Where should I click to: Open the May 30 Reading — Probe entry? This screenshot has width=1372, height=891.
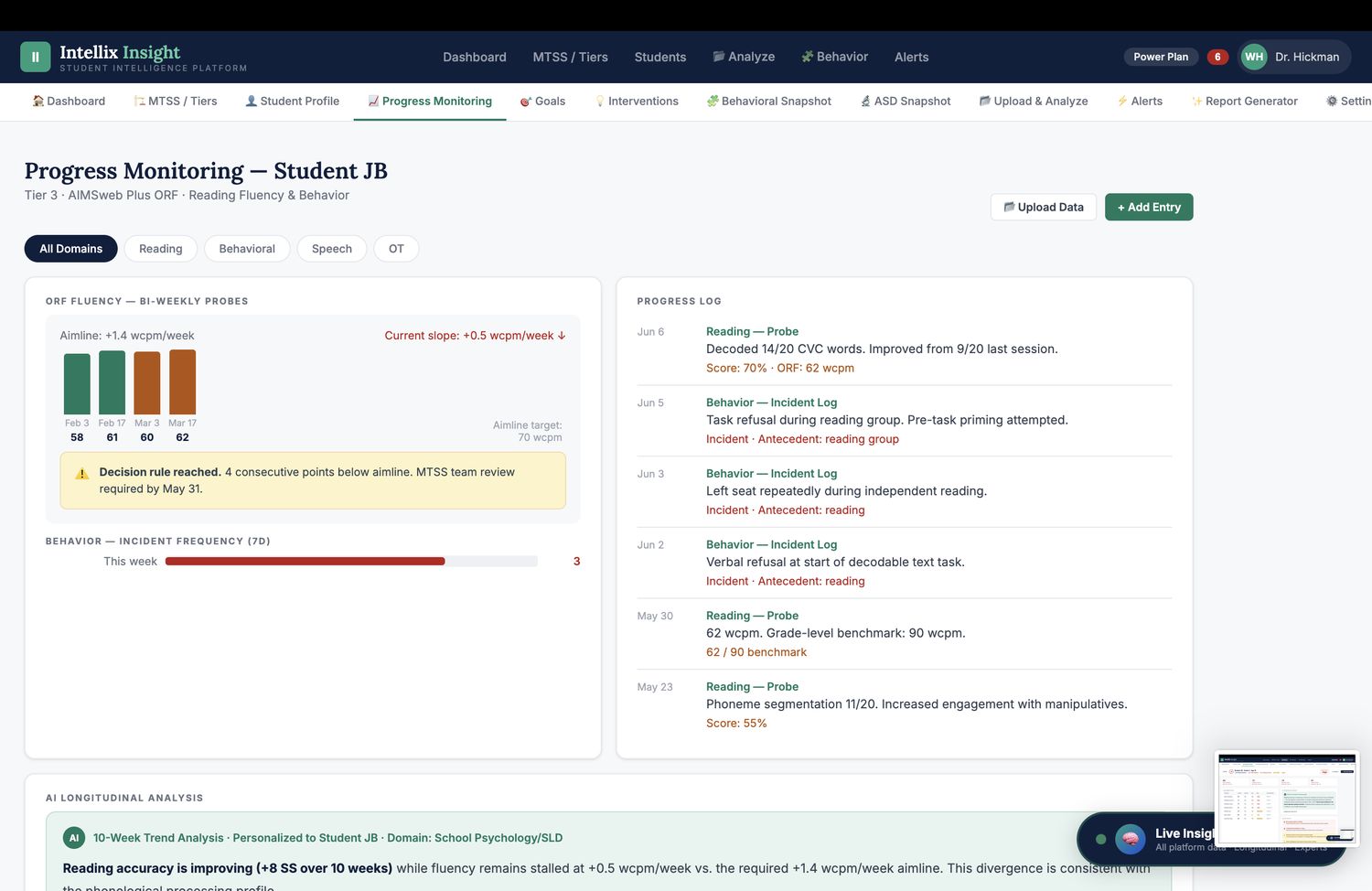(904, 634)
